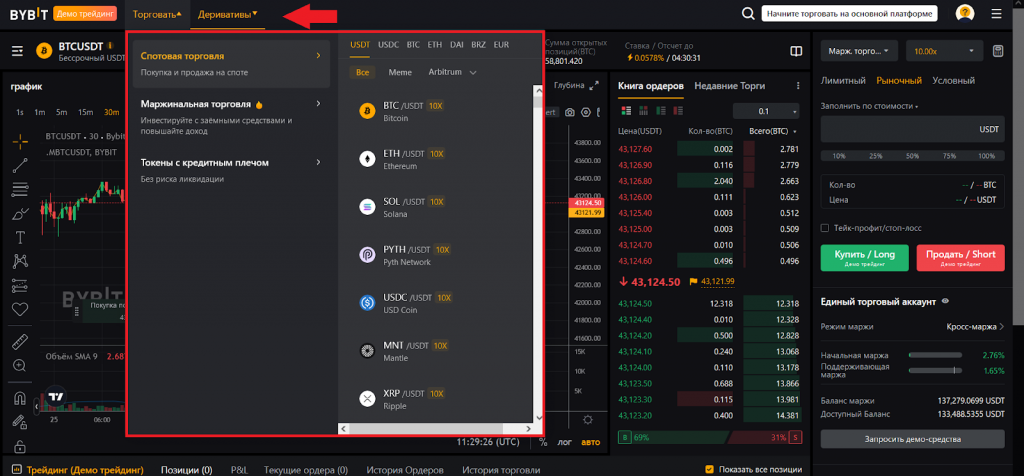Open the 10.00x leverage dropdown
1024x476 pixels.
coord(941,51)
